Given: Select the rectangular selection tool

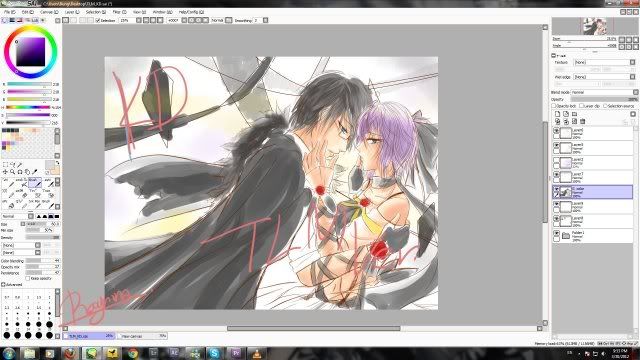Looking at the screenshot, I should click(x=5, y=164).
